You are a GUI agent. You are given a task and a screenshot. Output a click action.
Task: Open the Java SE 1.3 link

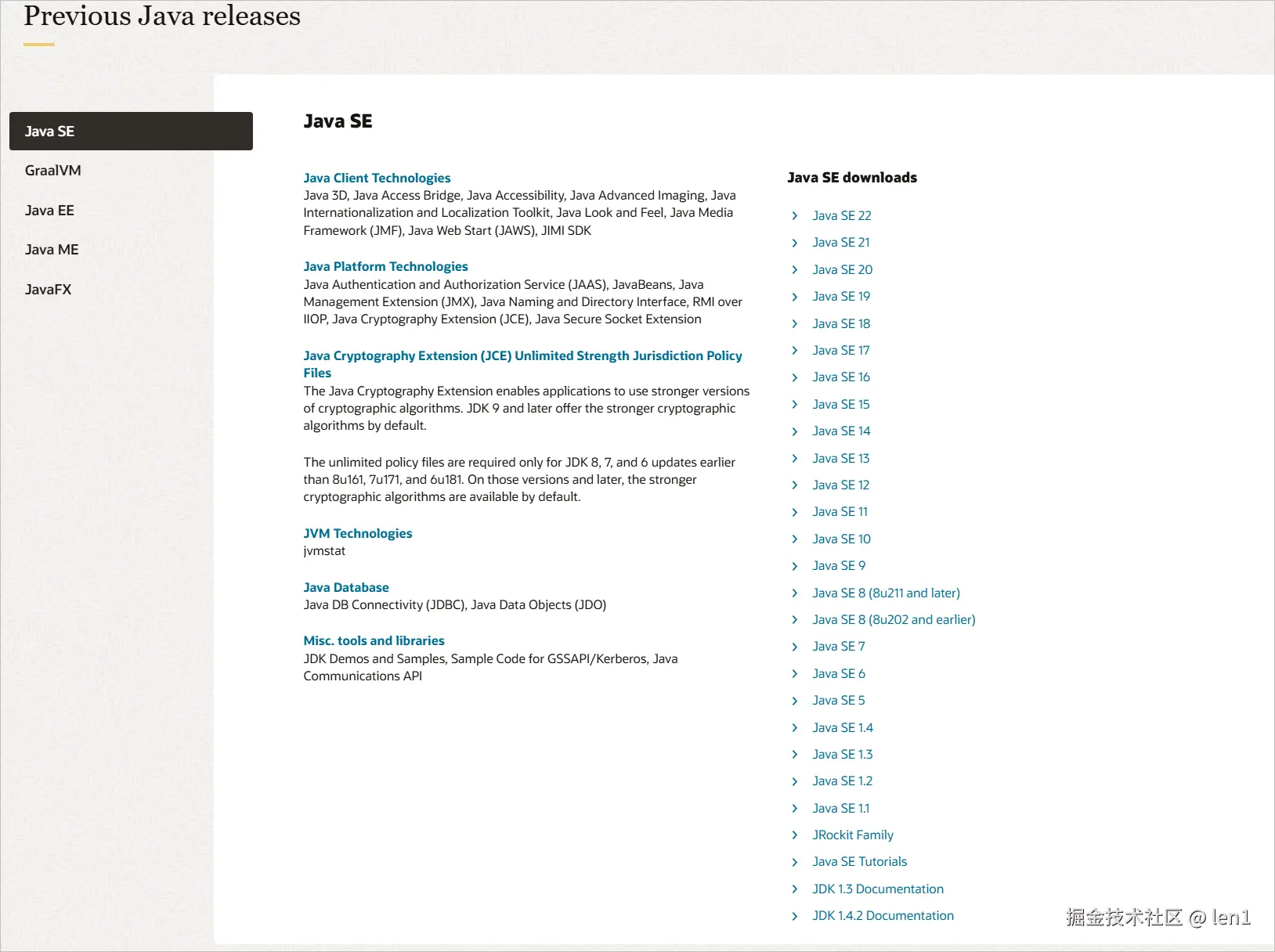(x=842, y=754)
